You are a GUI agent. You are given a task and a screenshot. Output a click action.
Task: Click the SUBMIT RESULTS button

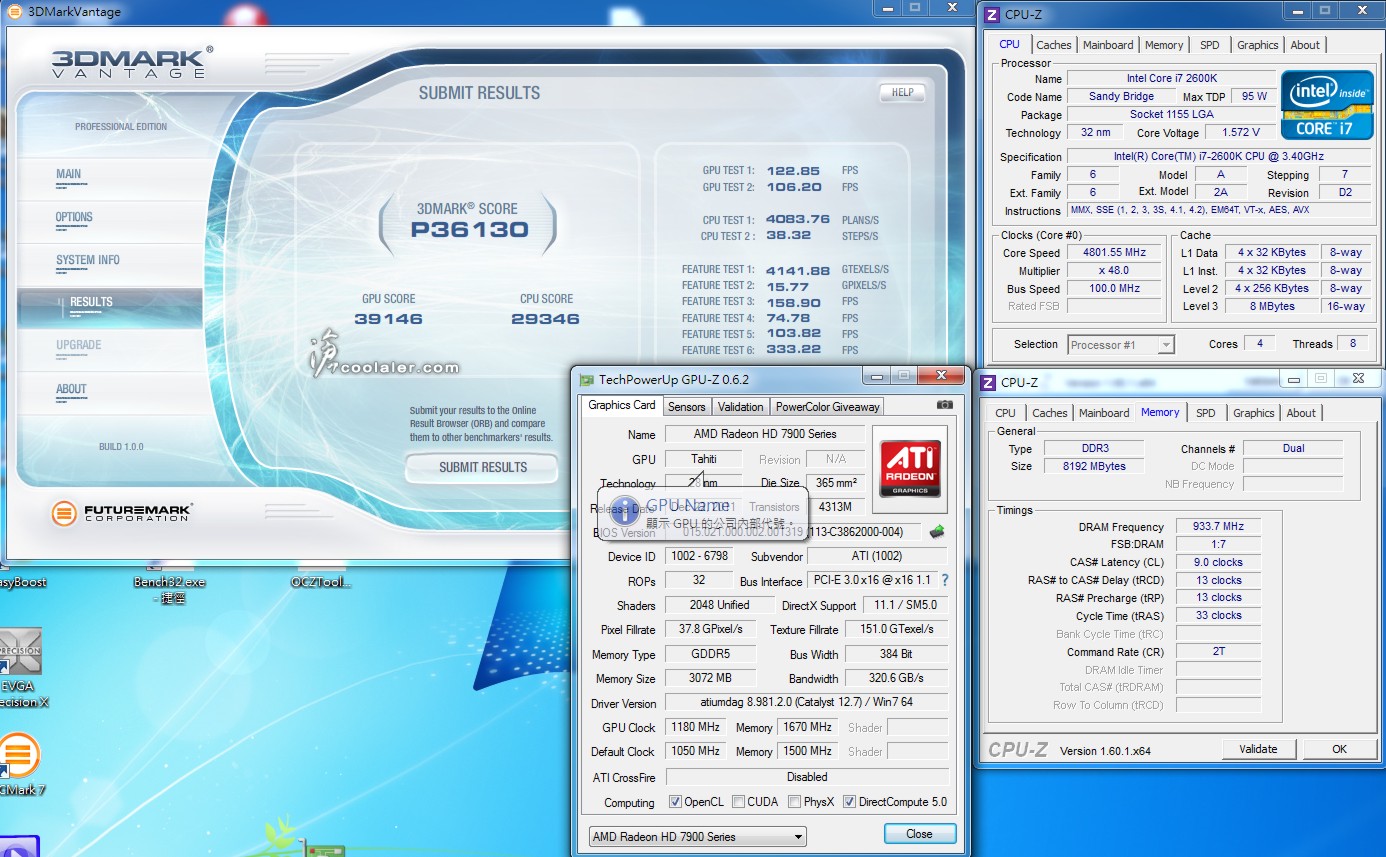(483, 467)
